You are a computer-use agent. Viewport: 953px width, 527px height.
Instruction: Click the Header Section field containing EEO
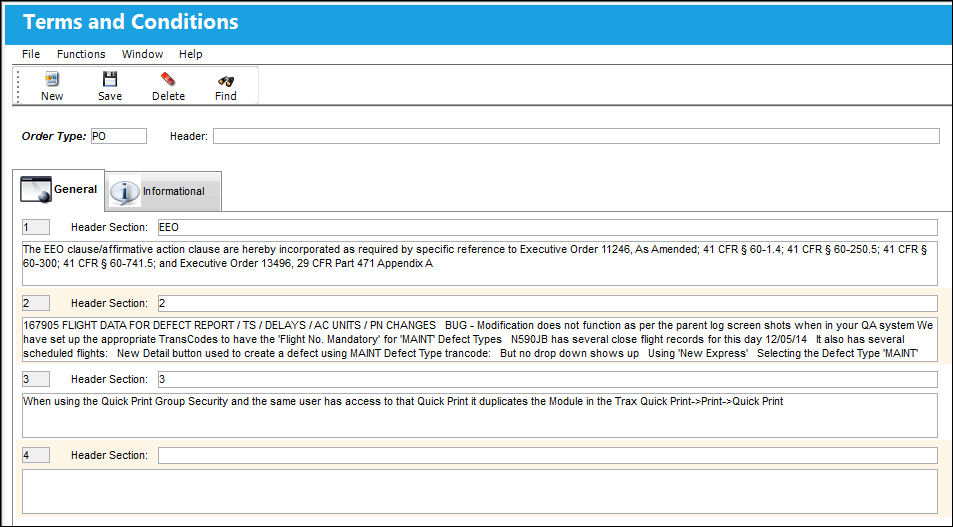(548, 227)
